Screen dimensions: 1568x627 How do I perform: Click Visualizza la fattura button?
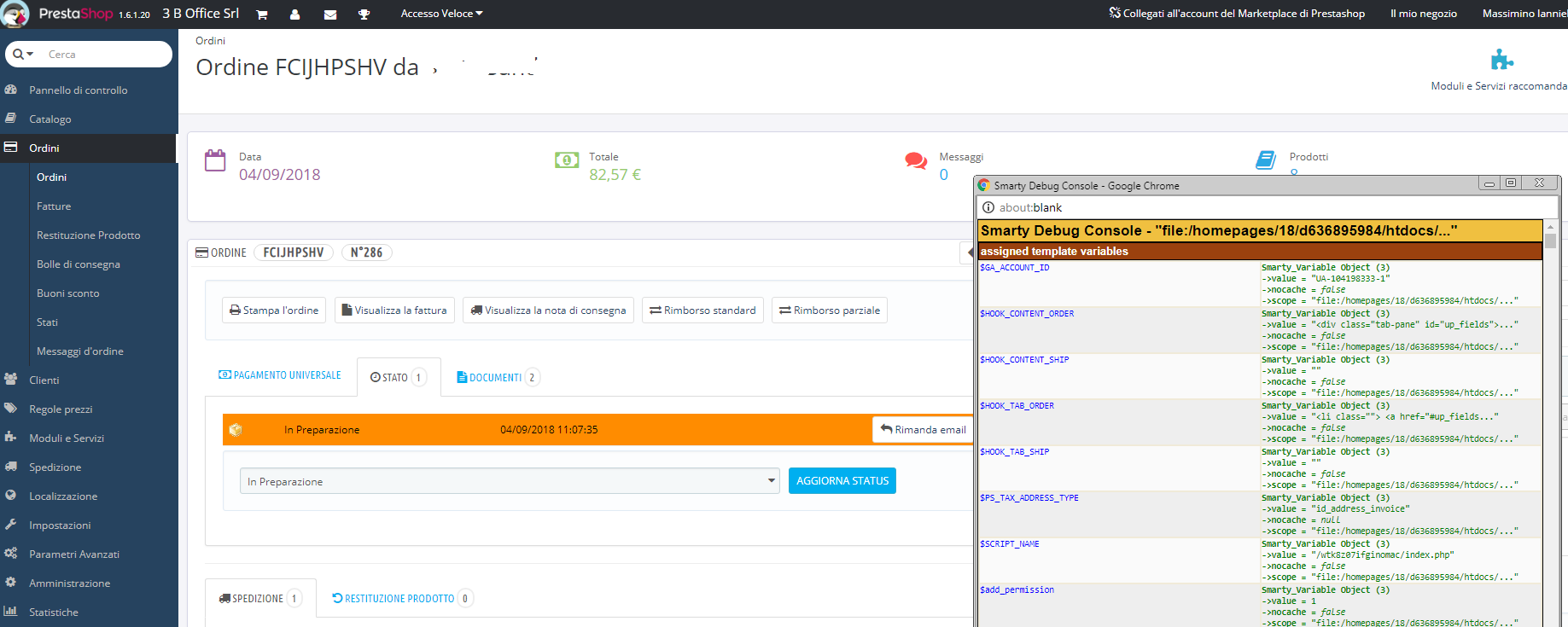tap(394, 310)
